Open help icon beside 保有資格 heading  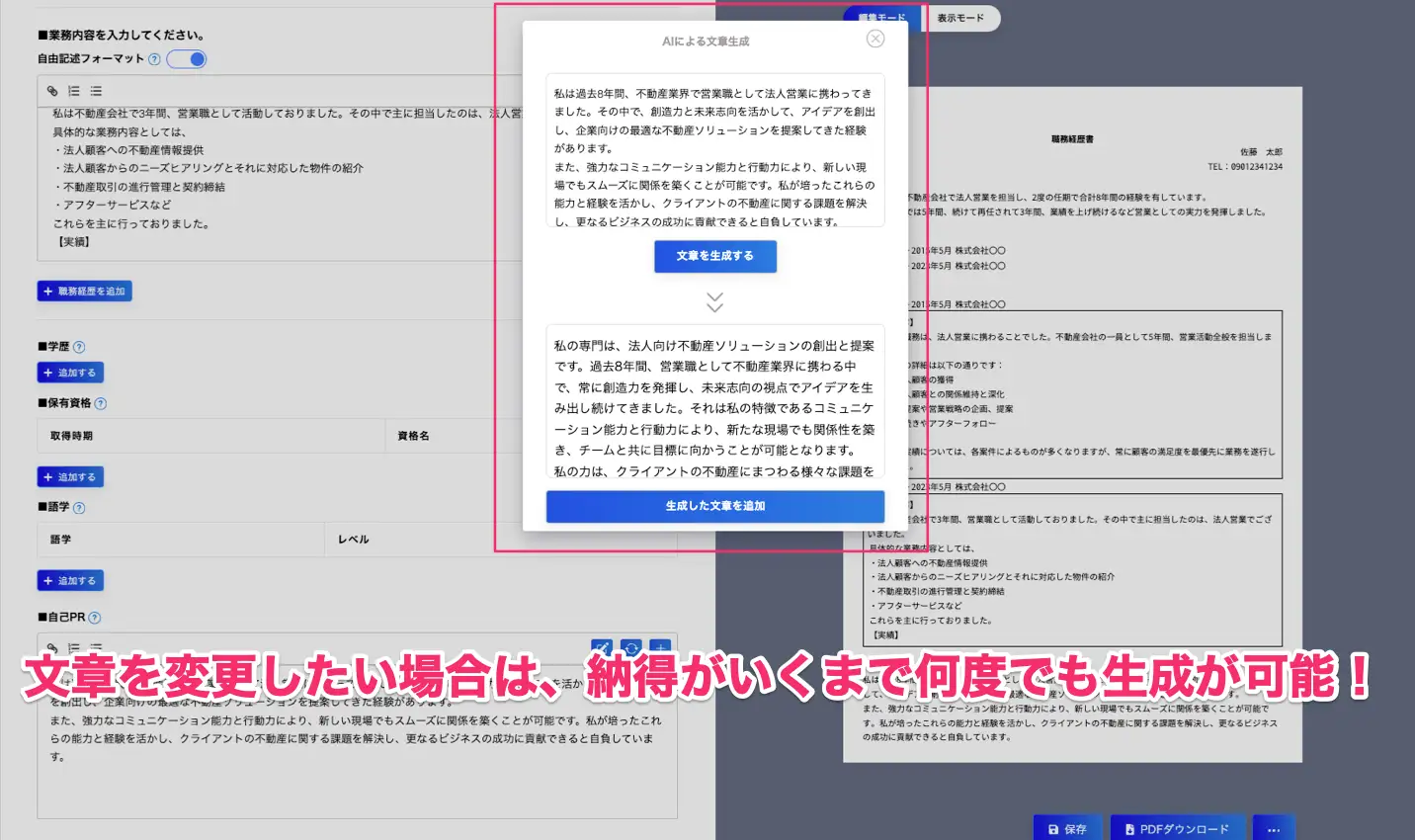tap(100, 403)
